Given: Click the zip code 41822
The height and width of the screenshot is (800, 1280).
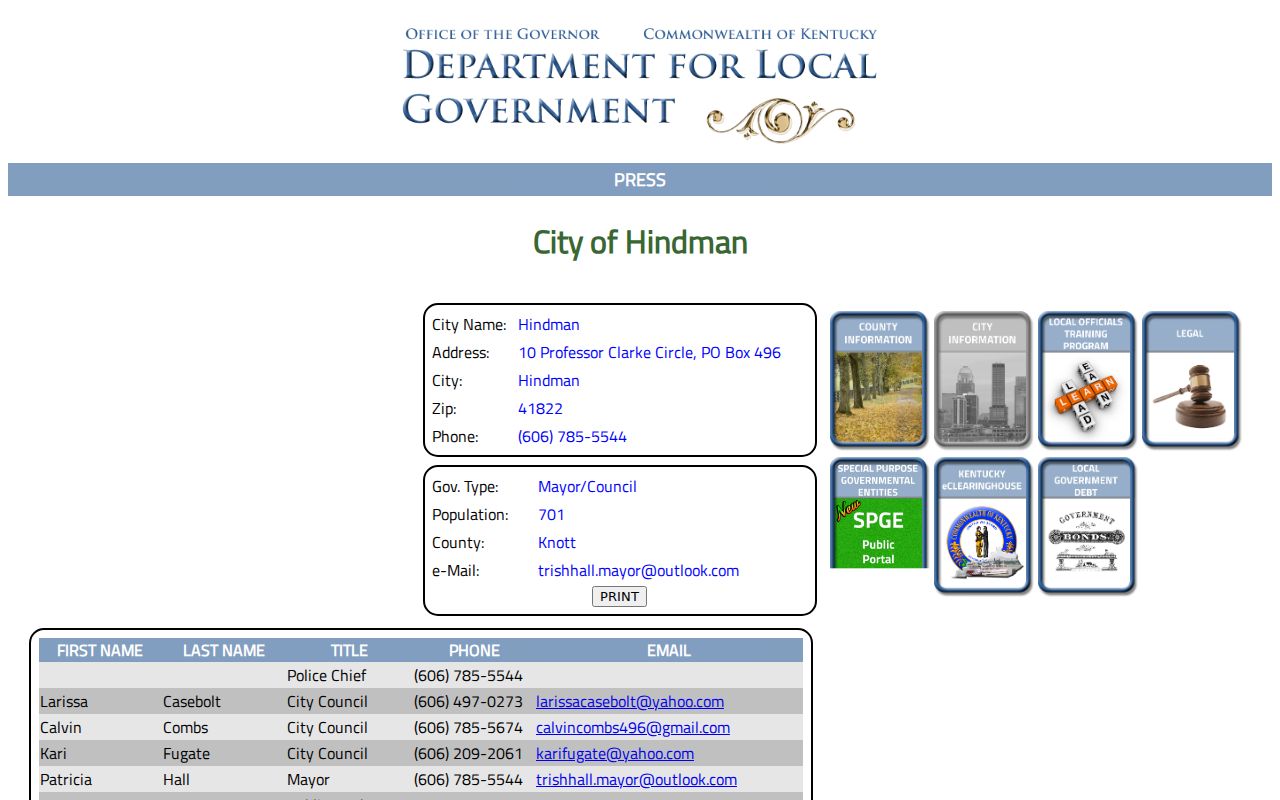Looking at the screenshot, I should coord(540,409).
